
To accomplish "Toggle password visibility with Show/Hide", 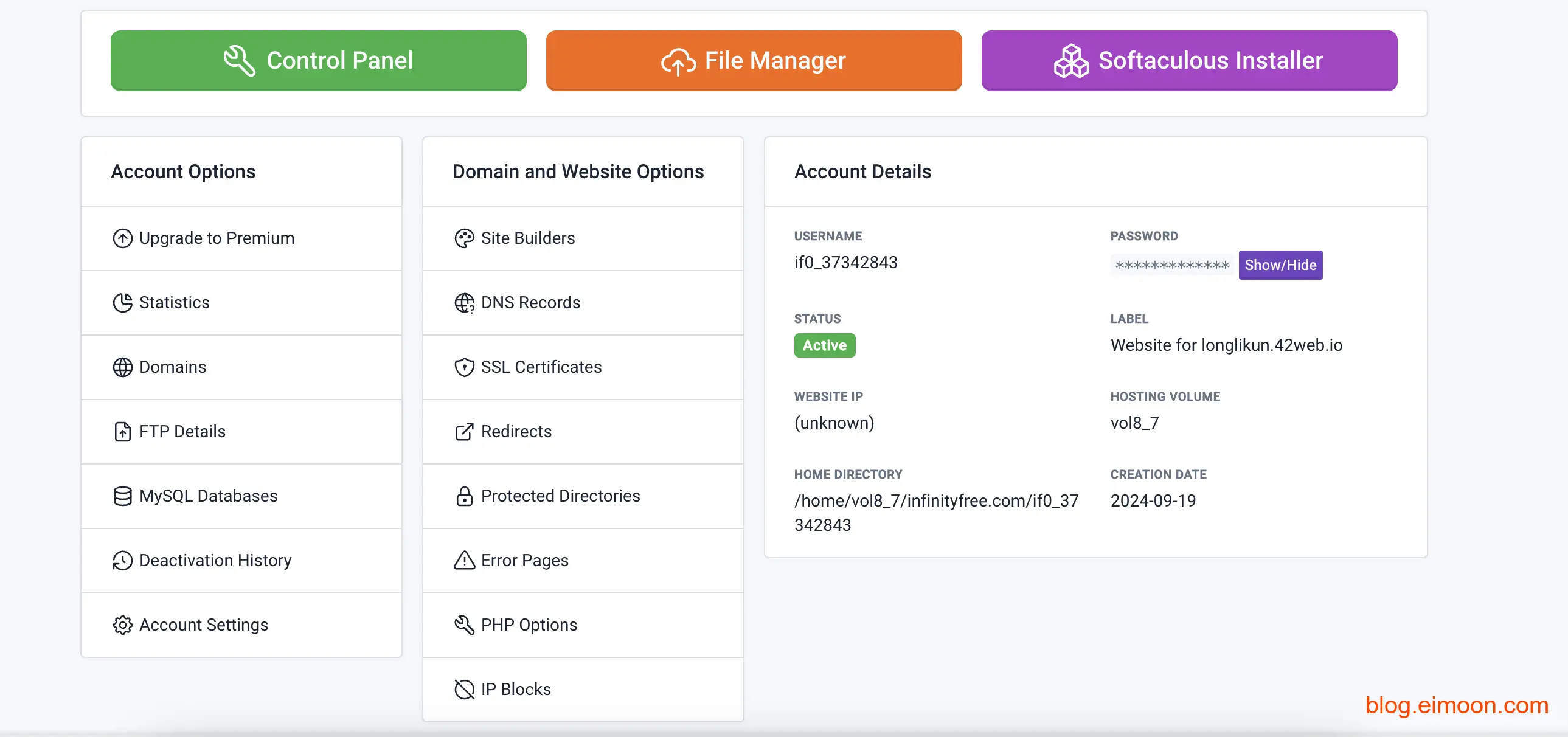I will [x=1280, y=265].
